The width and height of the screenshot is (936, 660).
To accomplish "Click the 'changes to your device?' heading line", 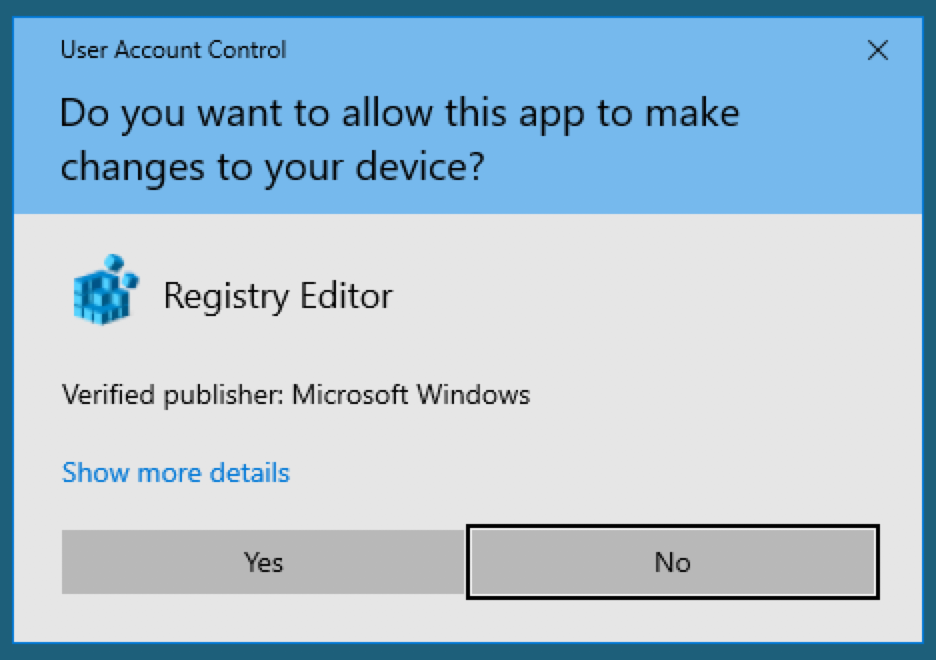I will [272, 167].
